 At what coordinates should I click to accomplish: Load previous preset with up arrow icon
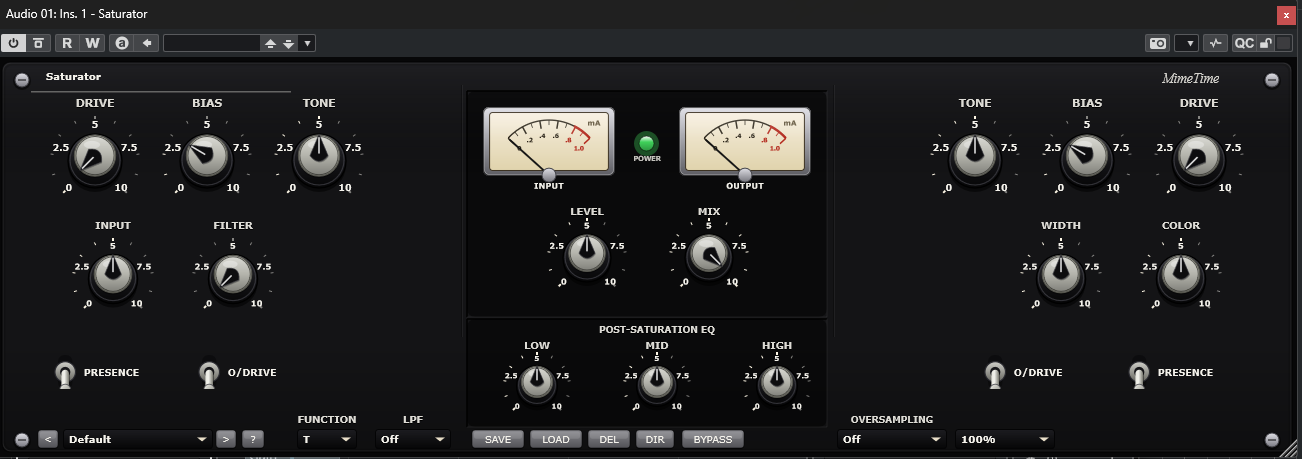pos(269,43)
